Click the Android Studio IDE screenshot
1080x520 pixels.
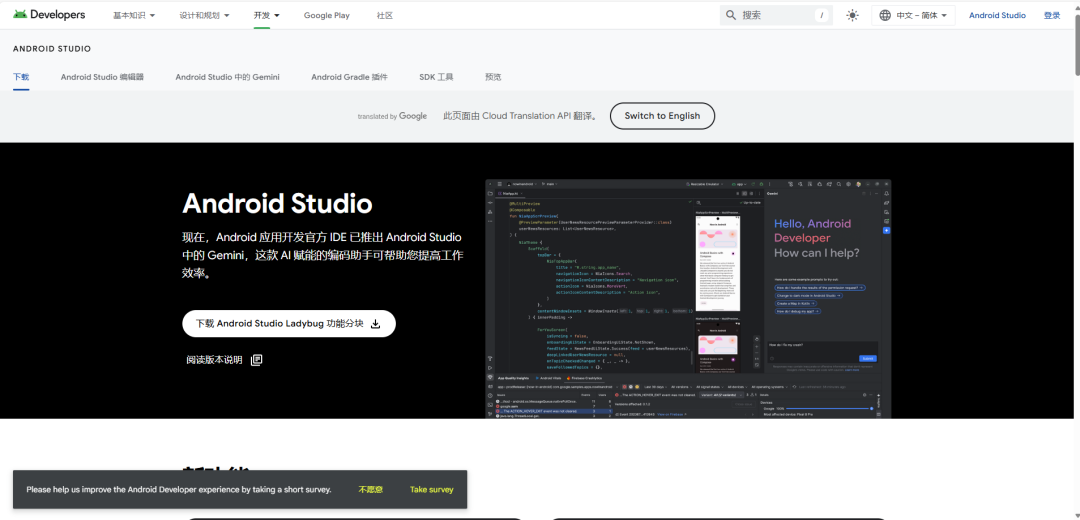[x=688, y=298]
